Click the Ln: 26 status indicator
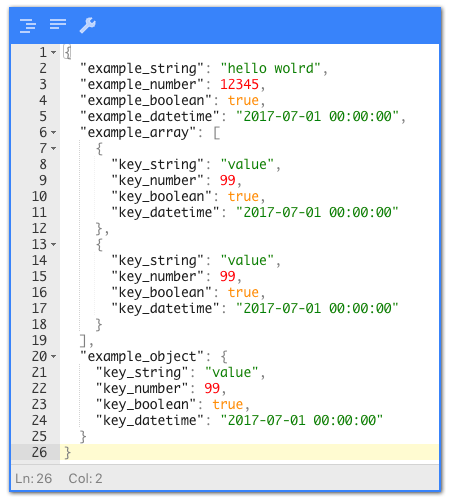 tap(34, 478)
